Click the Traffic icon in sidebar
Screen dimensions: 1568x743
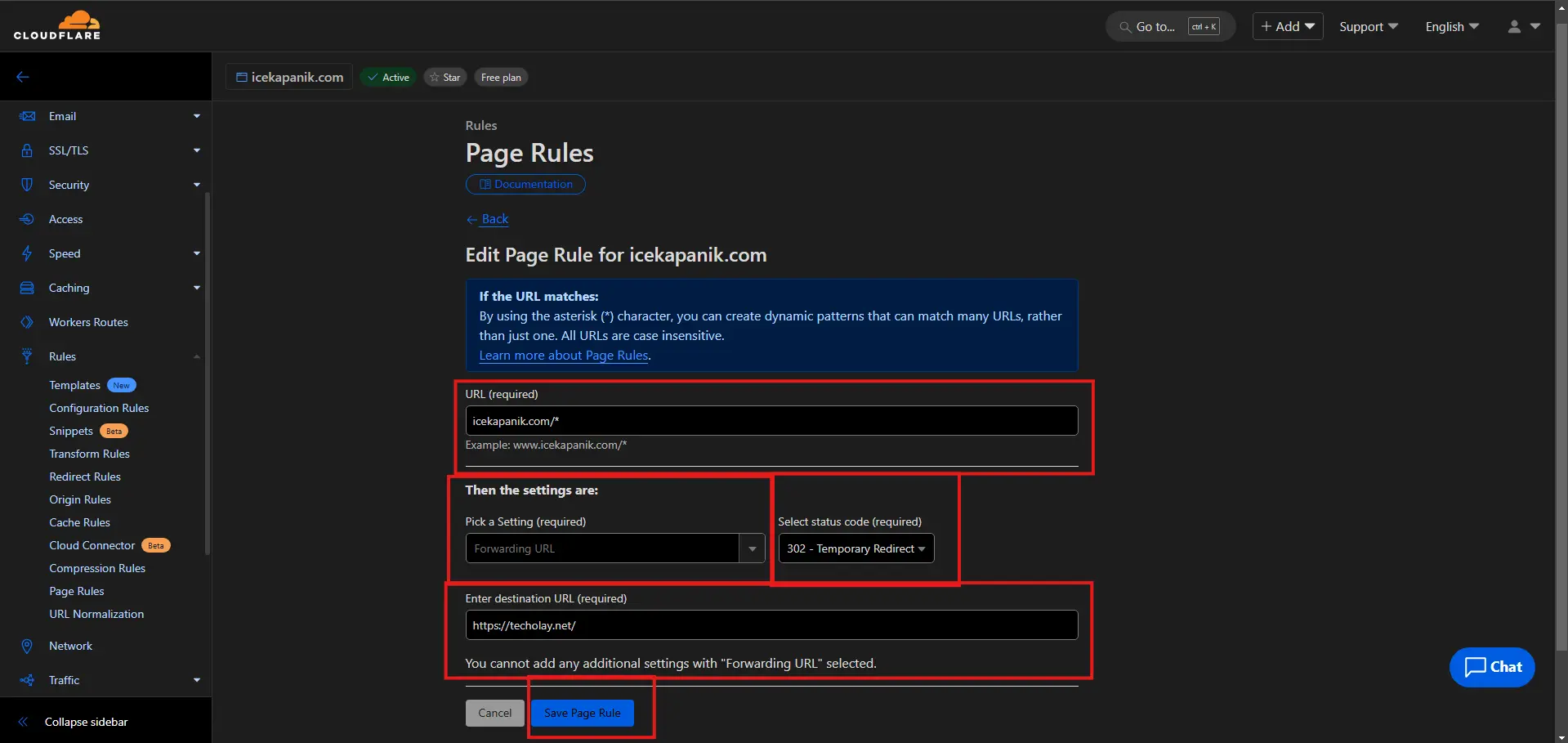27,680
